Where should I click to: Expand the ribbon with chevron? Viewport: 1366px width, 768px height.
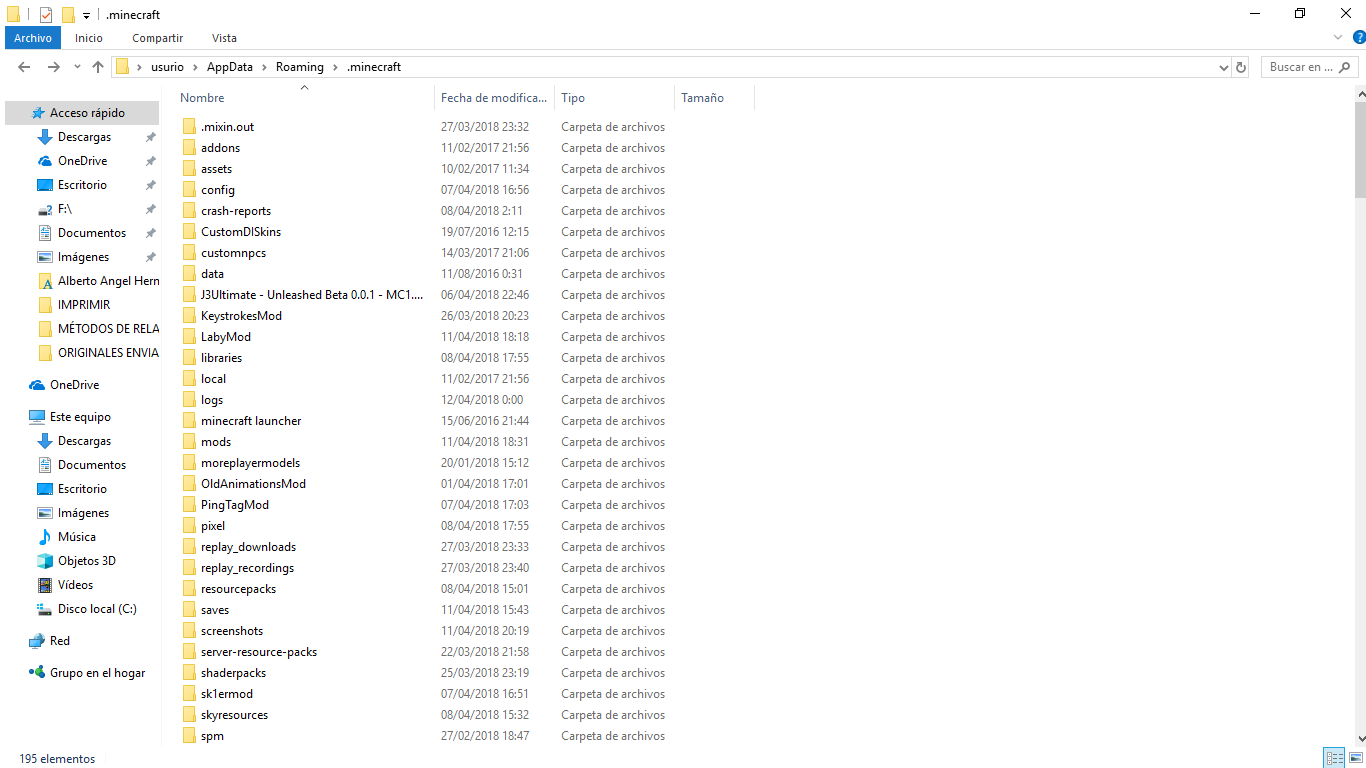point(1338,38)
